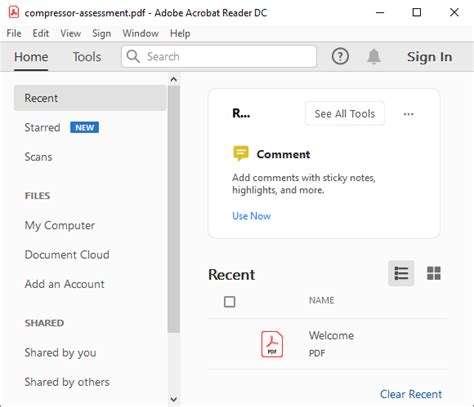The width and height of the screenshot is (474, 407).
Task: Select Recent in the sidebar
Action: [90, 98]
